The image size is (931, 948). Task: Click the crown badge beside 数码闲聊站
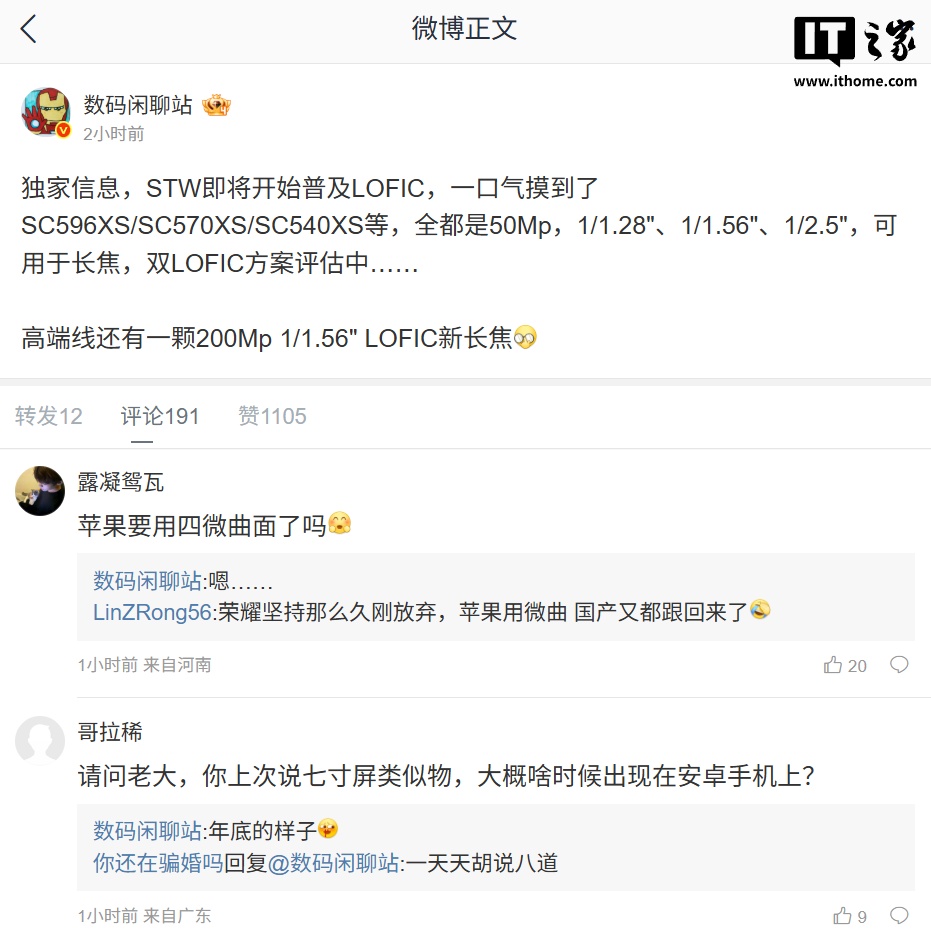click(x=216, y=104)
